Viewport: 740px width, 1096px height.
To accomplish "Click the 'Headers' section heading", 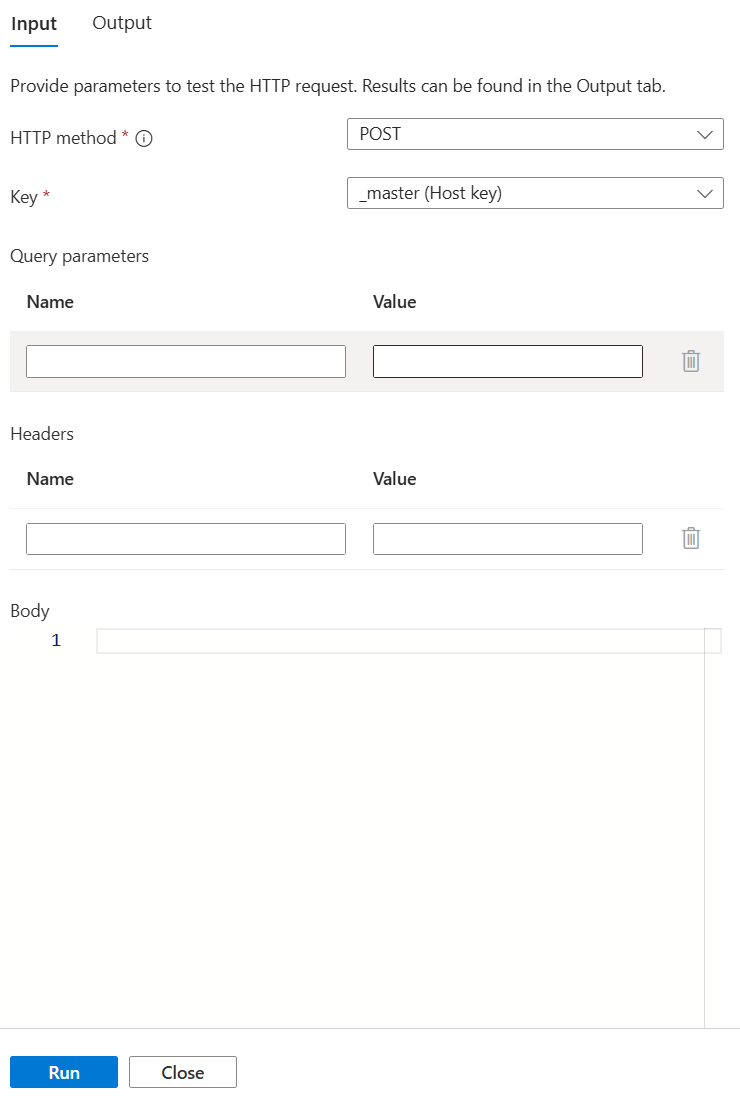I will (x=42, y=434).
